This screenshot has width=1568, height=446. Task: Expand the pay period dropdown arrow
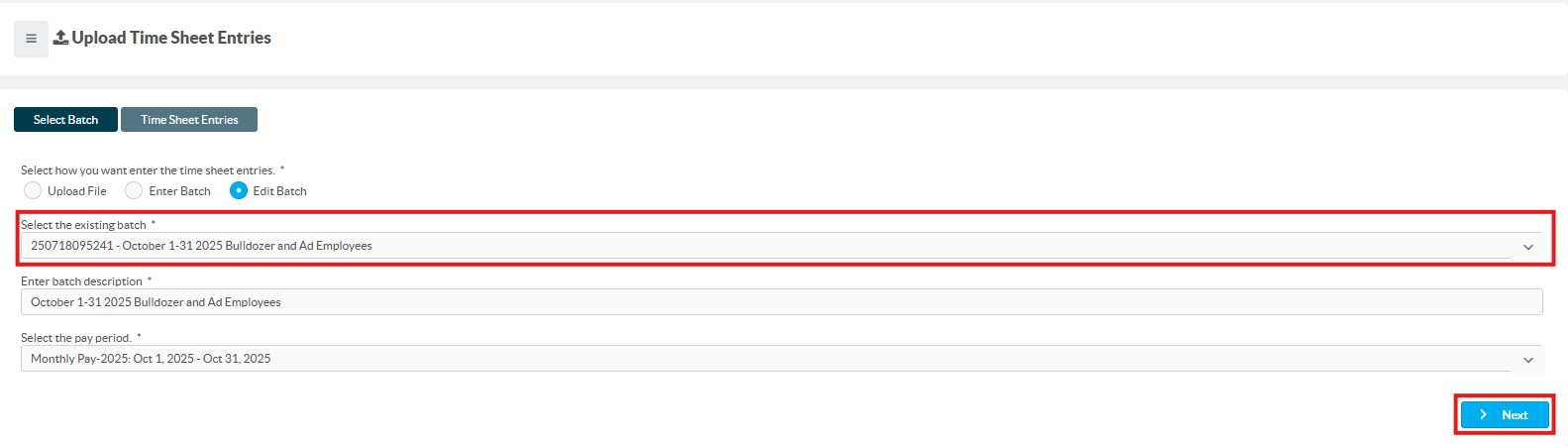(x=1528, y=360)
